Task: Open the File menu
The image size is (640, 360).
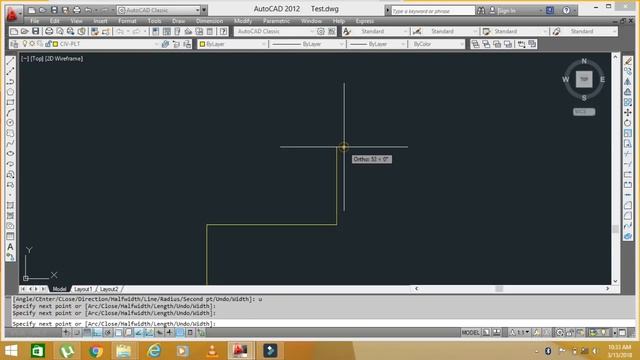Action: pos(35,21)
